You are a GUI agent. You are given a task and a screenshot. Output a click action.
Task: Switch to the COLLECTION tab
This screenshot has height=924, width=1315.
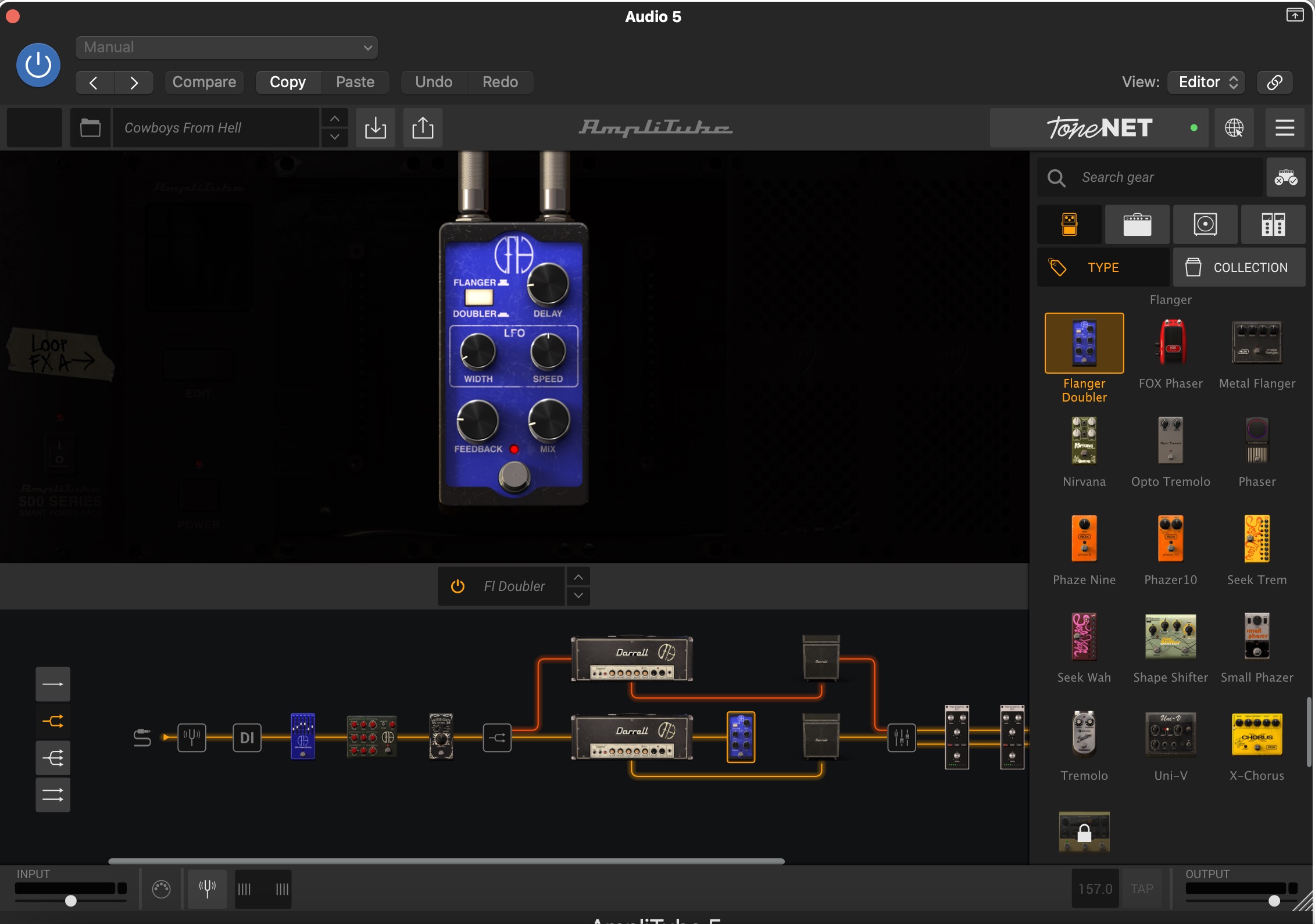pos(1239,267)
